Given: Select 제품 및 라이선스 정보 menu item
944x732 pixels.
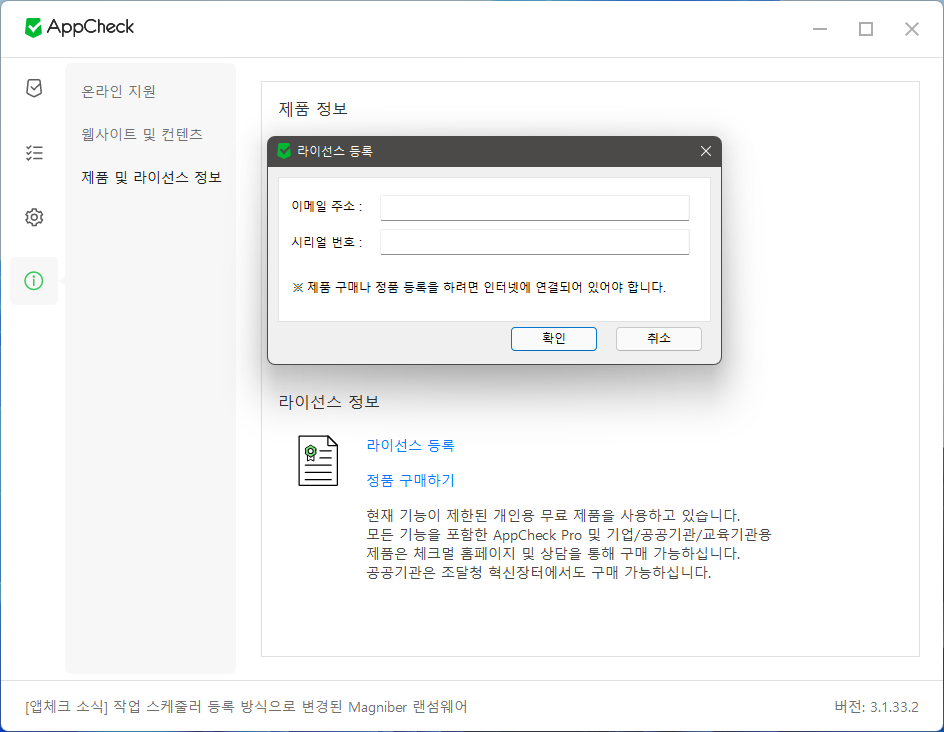Looking at the screenshot, I should pyautogui.click(x=151, y=177).
